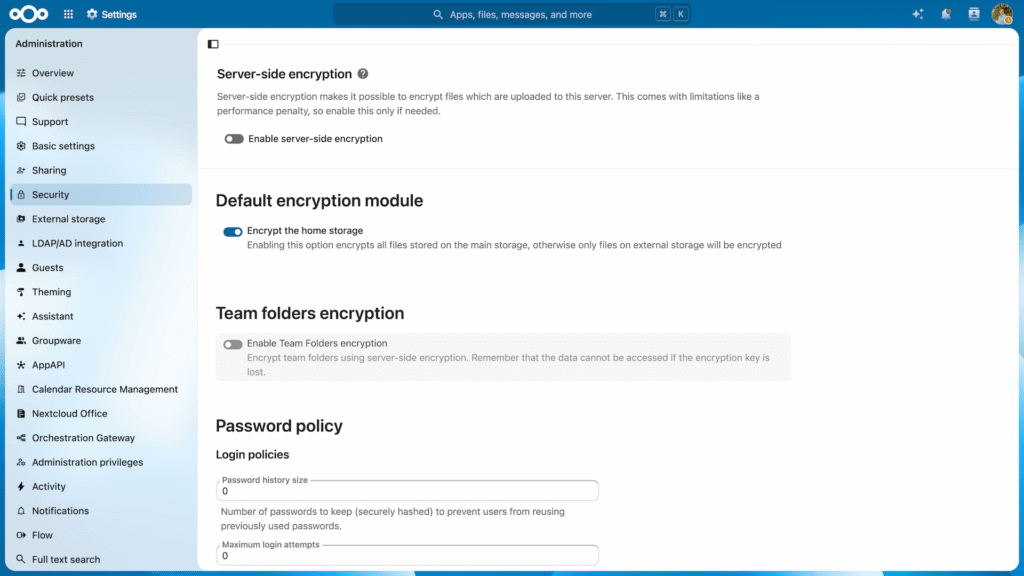Click Settings label in top bar
1024x576 pixels.
point(119,14)
